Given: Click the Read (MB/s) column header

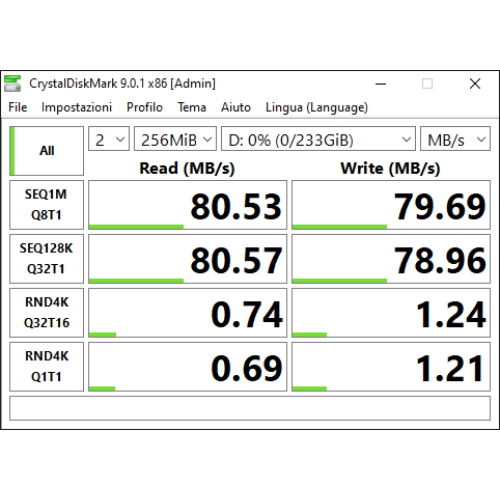Looking at the screenshot, I should coord(187,168).
